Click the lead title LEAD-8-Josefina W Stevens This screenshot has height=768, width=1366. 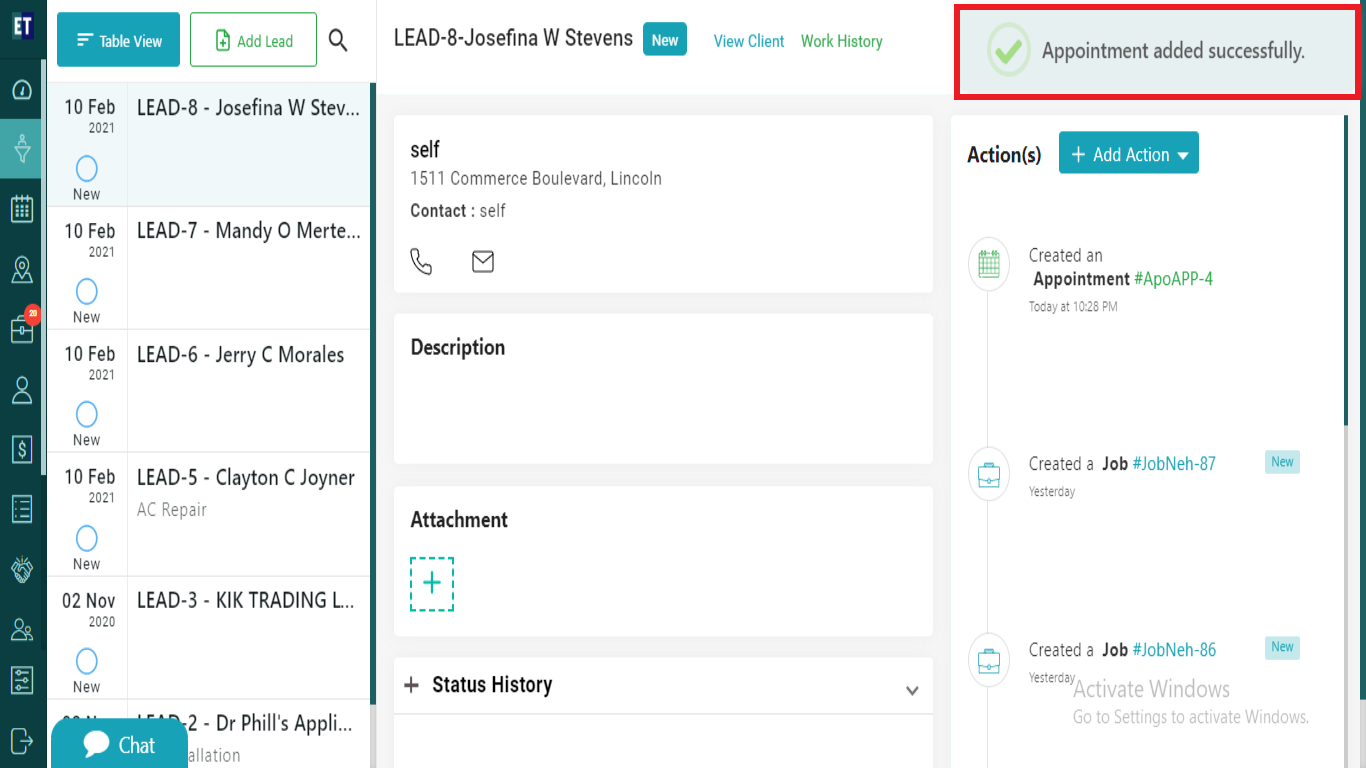pyautogui.click(x=513, y=38)
